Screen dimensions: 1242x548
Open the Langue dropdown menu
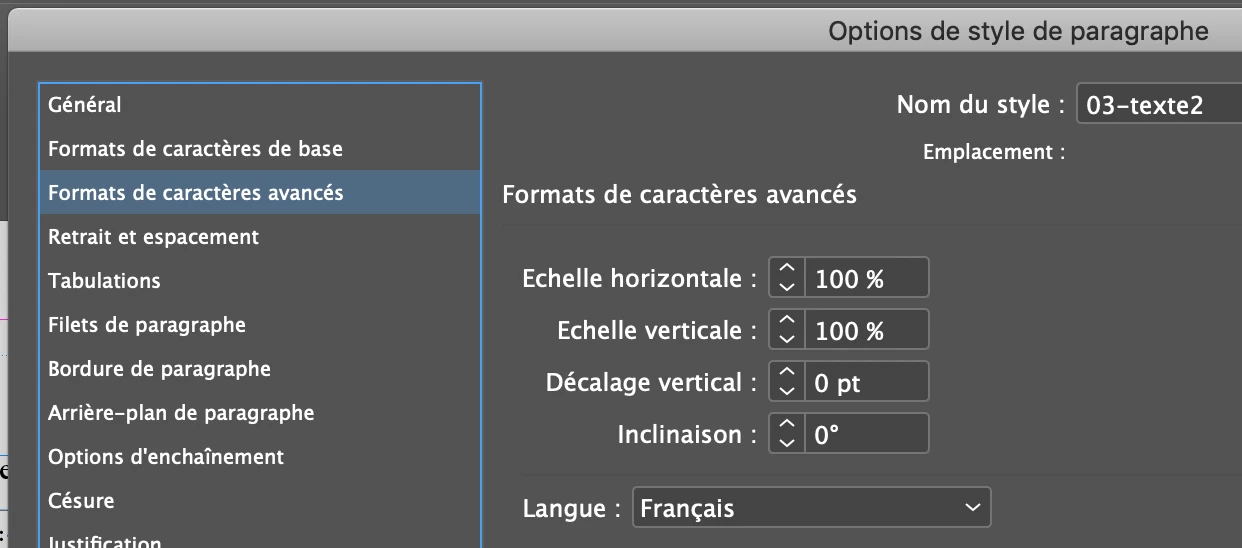click(x=811, y=508)
